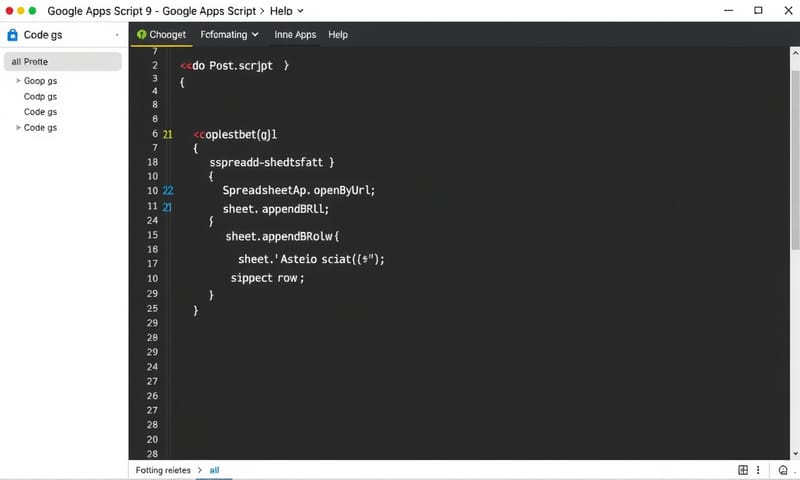Click the code line sspreadd-shedtsfatt
This screenshot has height=480, width=800.
271,162
